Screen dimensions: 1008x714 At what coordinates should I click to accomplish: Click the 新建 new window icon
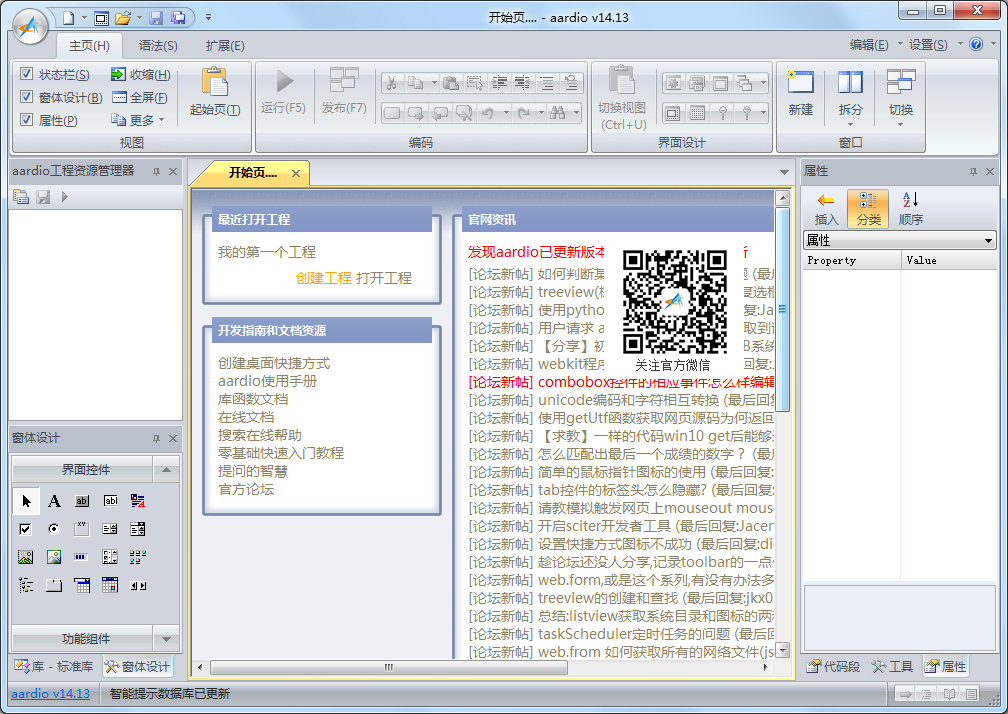[x=800, y=82]
